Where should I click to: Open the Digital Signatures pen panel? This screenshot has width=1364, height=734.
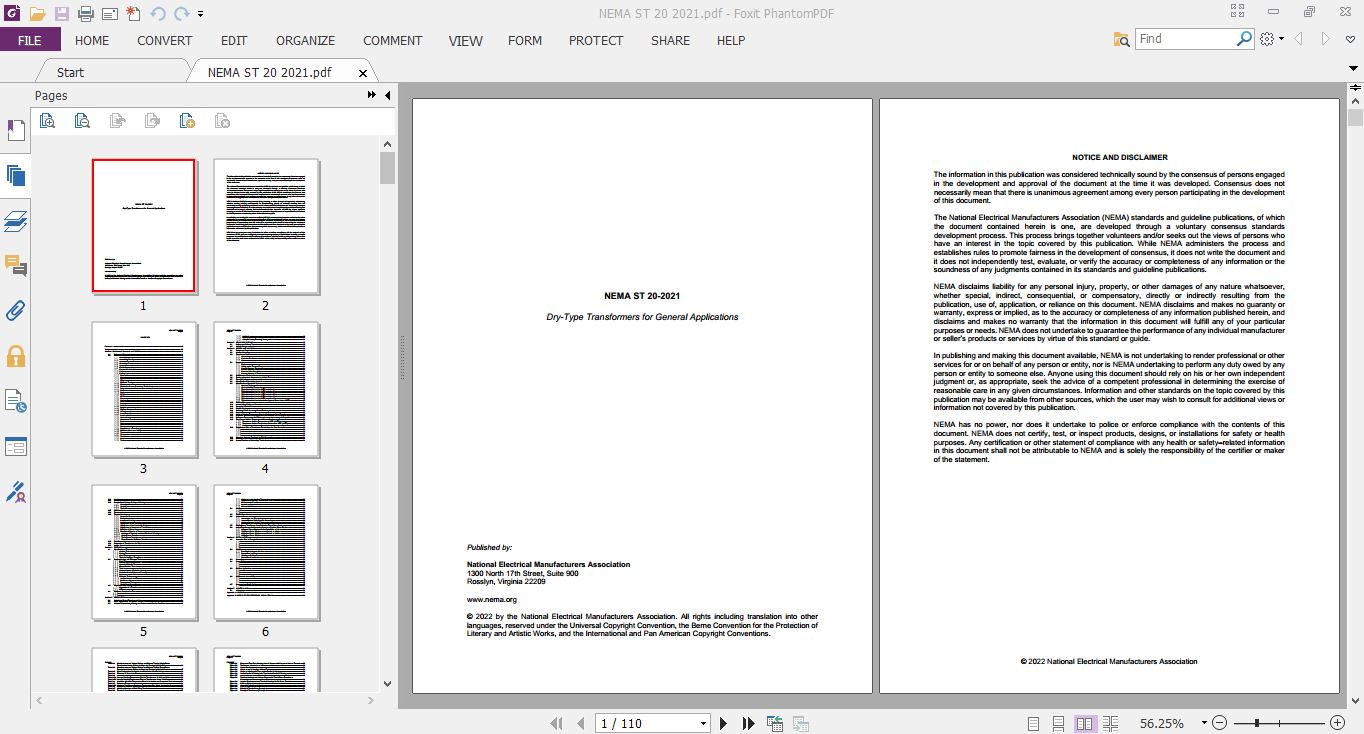click(15, 492)
